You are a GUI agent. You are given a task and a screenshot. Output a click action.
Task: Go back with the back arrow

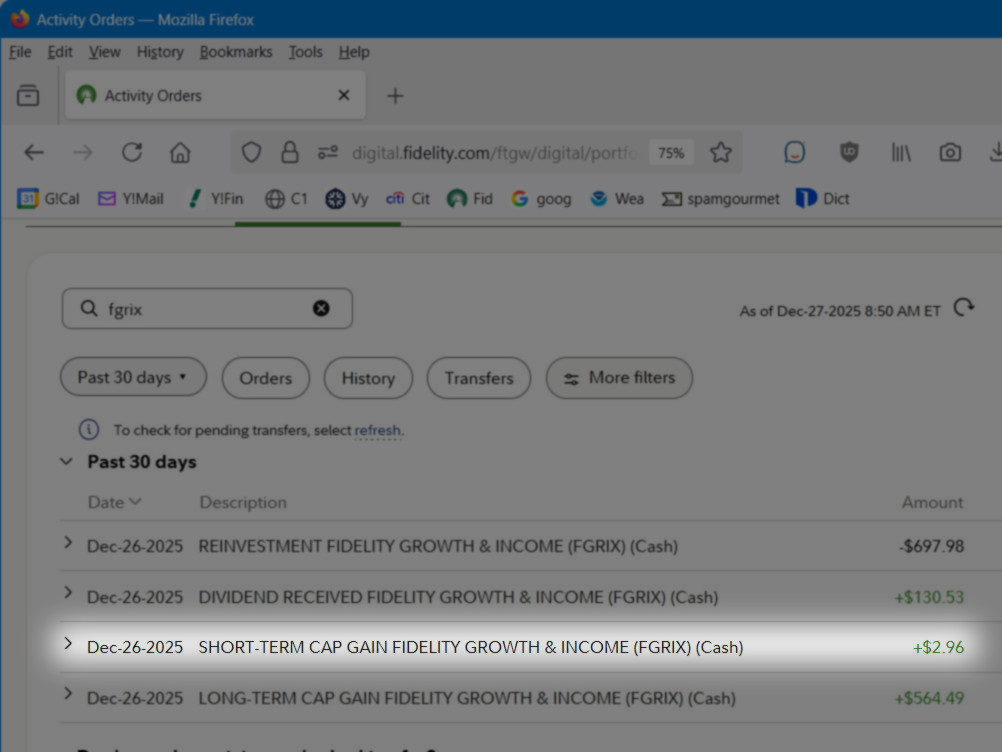34,153
